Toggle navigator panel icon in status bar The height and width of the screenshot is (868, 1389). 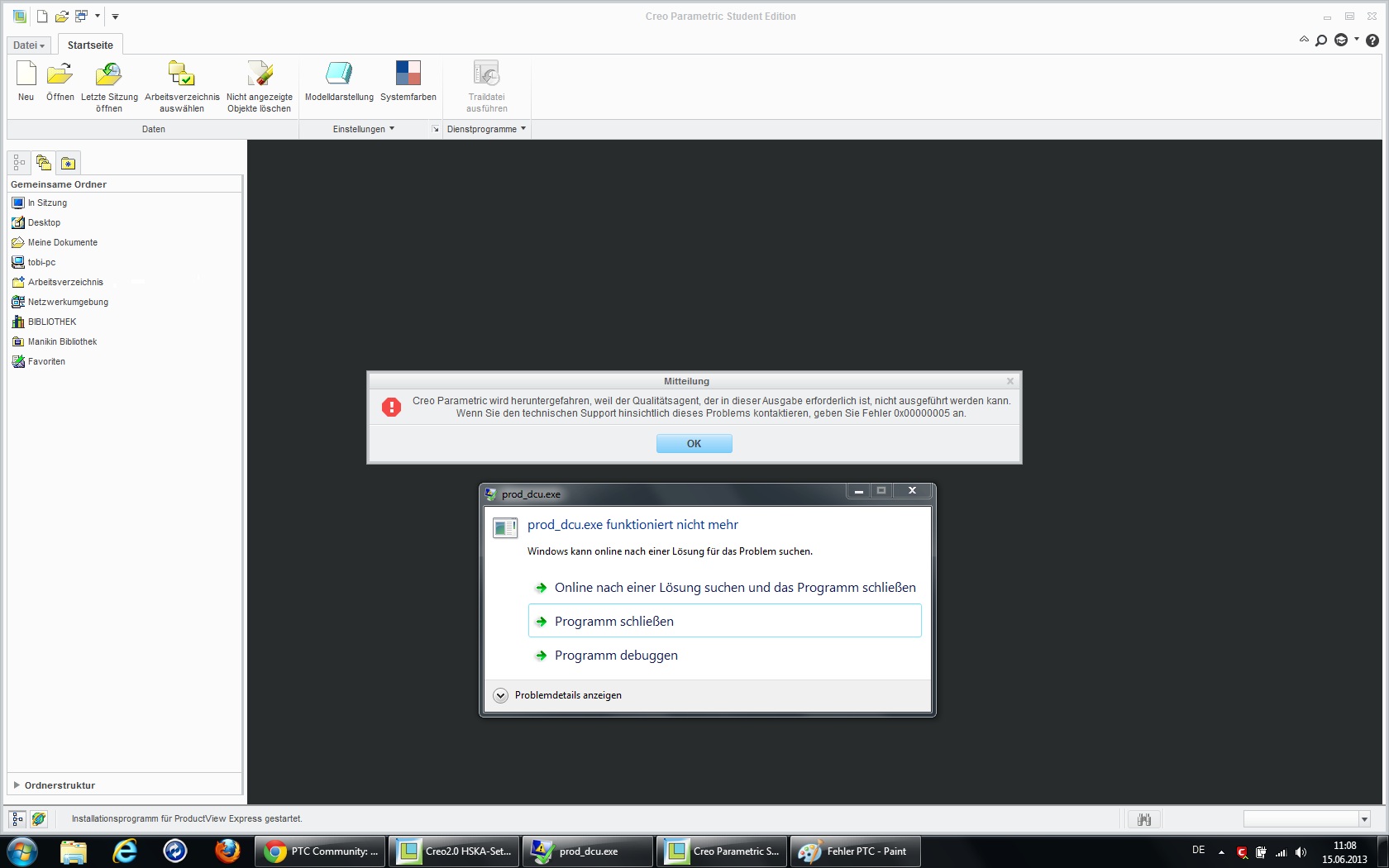pos(17,818)
